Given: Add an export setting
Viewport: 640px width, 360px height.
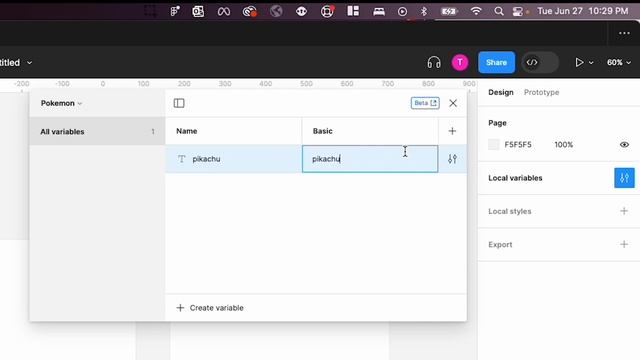Looking at the screenshot, I should tap(624, 244).
